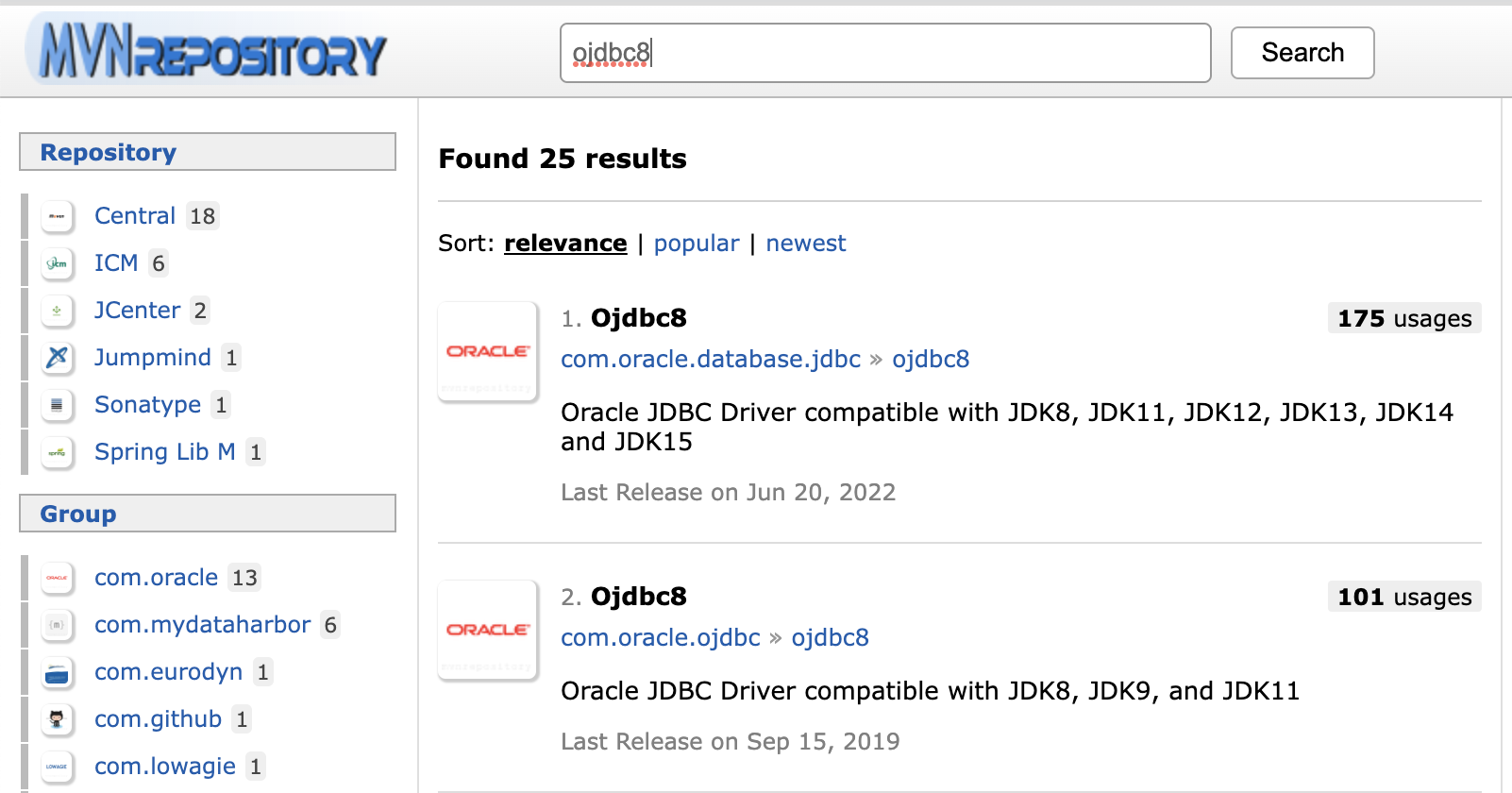Click 'Last Release on Jun 20, 2022' text
Viewport: 1512px width, 793px height.
[728, 493]
